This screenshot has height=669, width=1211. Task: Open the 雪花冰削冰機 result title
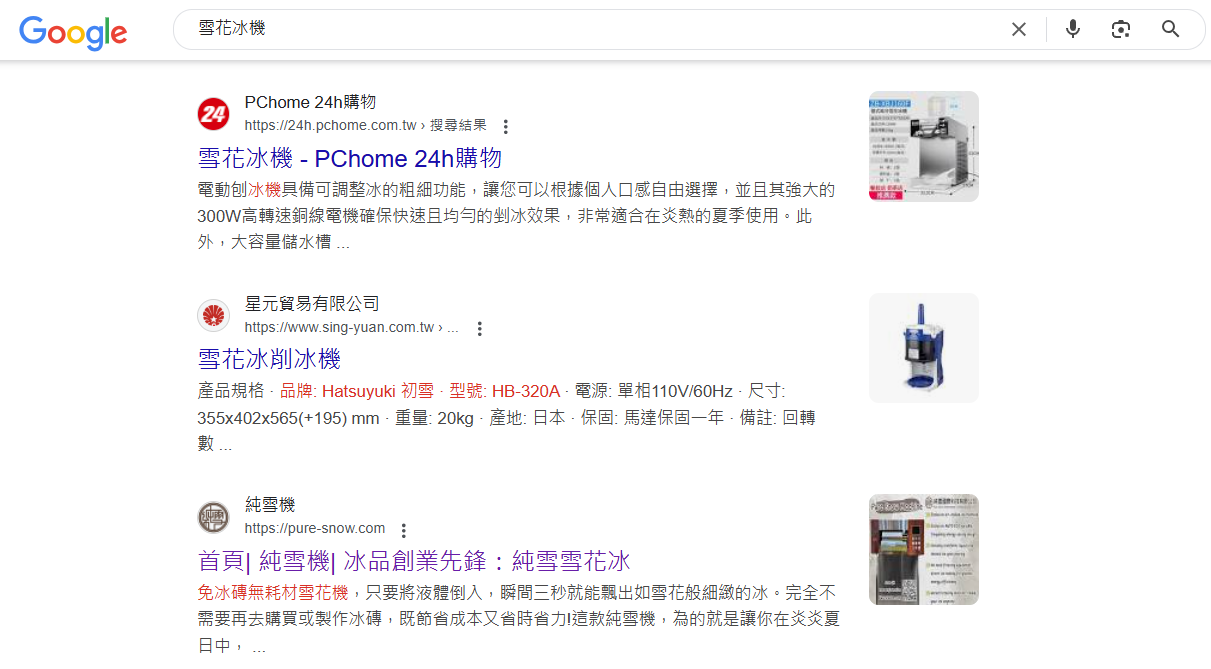(x=269, y=359)
